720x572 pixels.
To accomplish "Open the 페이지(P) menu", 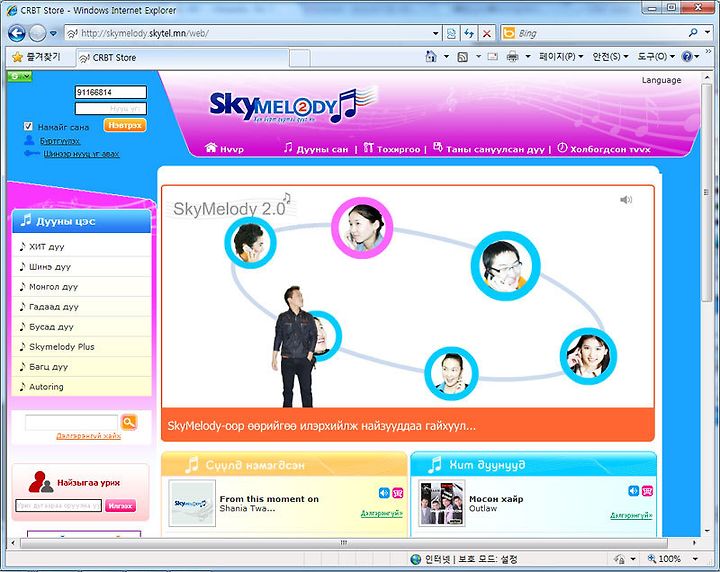I will click(561, 56).
